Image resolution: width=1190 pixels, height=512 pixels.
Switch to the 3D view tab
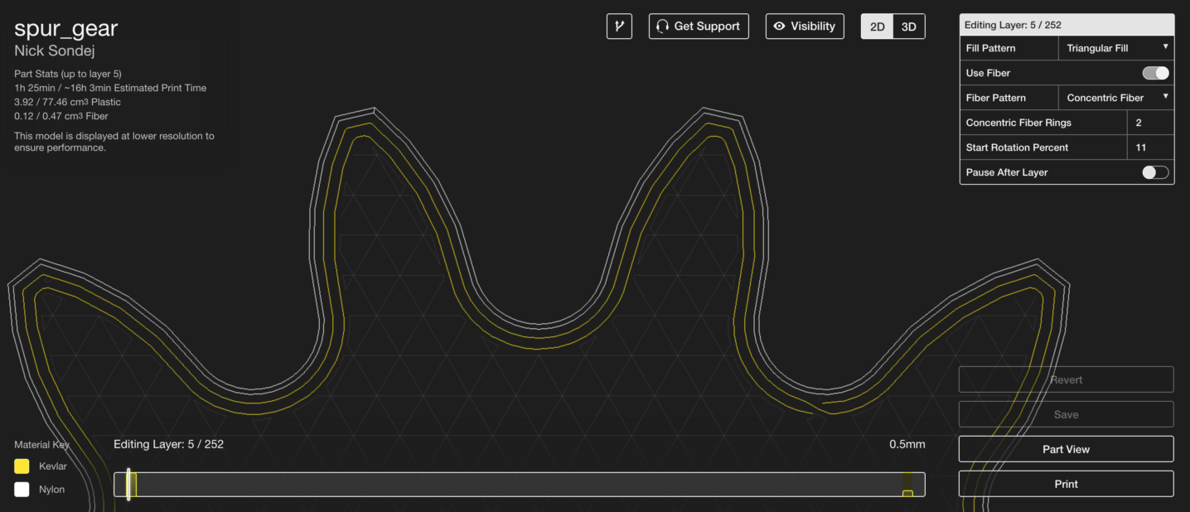pyautogui.click(x=909, y=27)
